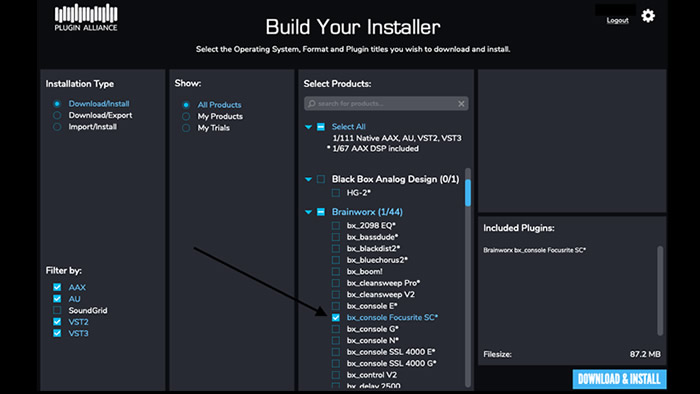Select Download/Export installation type
The height and width of the screenshot is (394, 700).
[57, 115]
